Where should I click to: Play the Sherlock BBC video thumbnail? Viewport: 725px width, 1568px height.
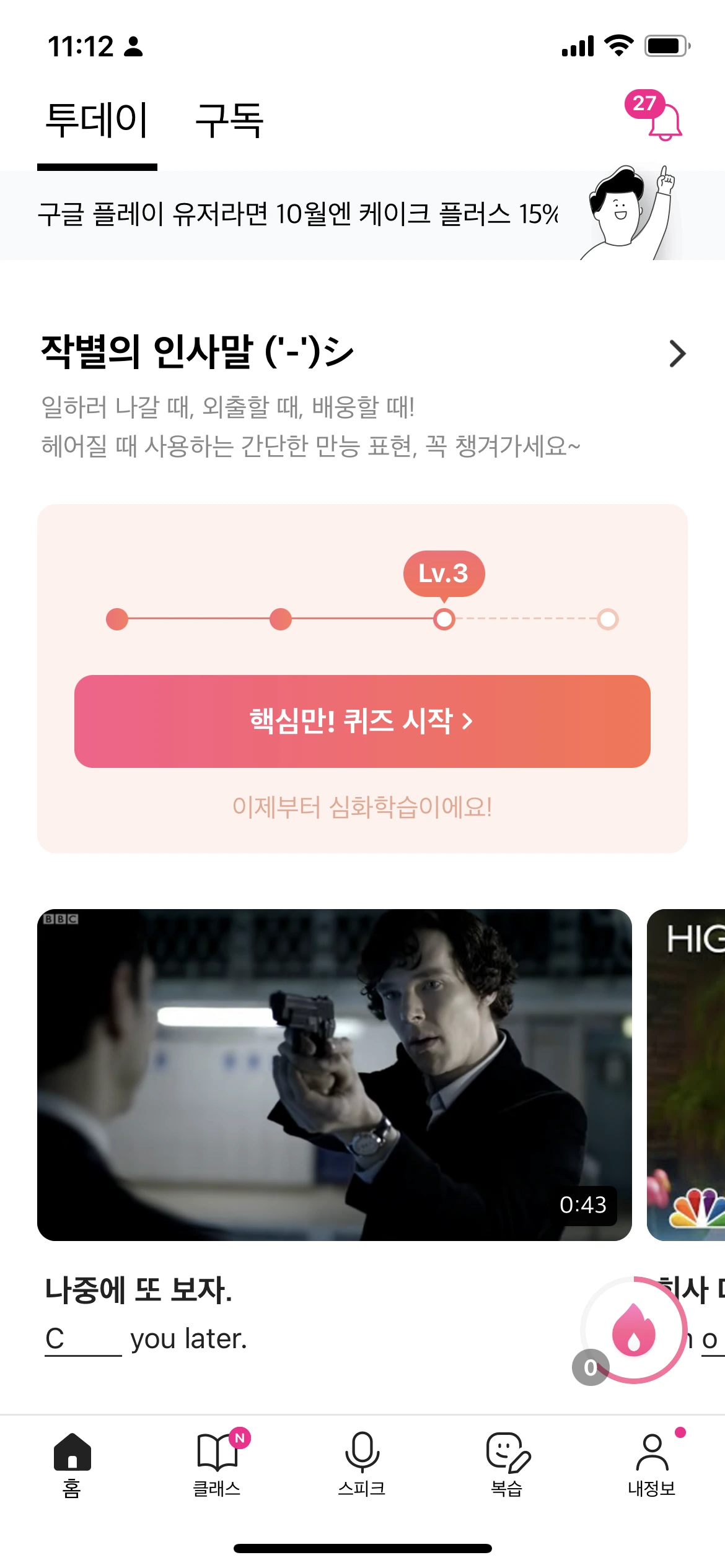(335, 1075)
